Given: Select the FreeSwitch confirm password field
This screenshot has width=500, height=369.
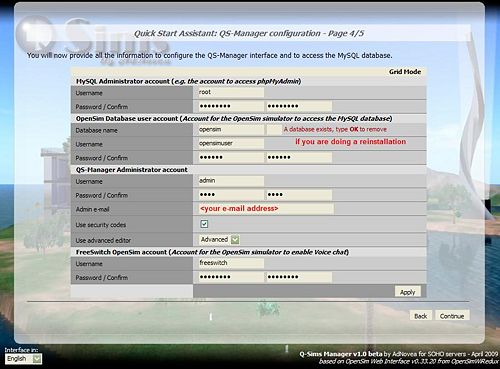Looking at the screenshot, I should pos(299,277).
